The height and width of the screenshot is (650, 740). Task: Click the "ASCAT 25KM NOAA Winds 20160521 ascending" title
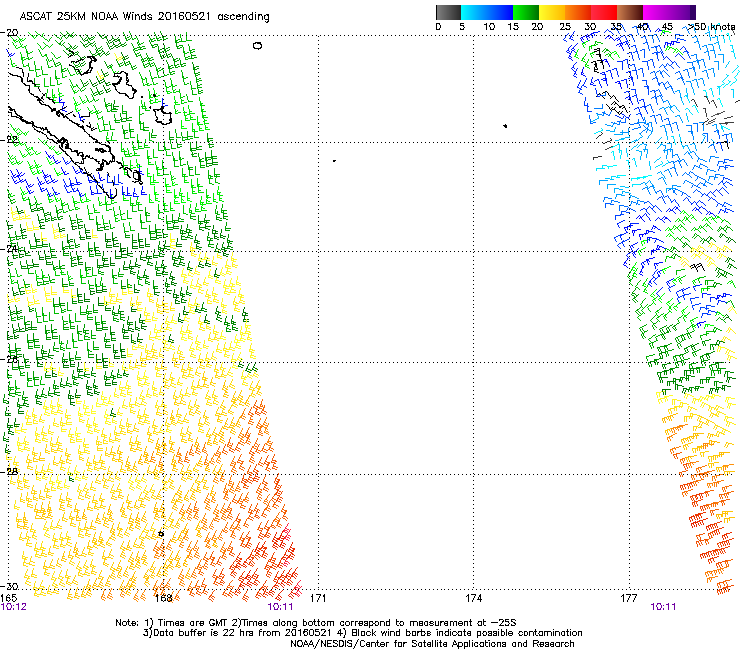[144, 17]
